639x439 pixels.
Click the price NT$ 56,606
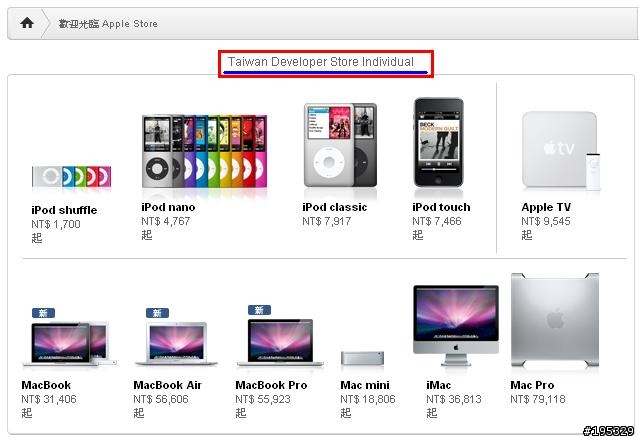pos(161,399)
